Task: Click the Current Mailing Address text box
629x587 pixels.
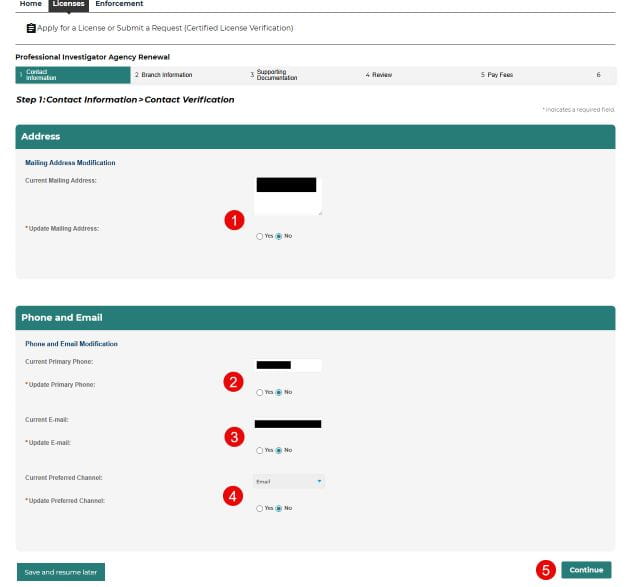Action: (288, 196)
